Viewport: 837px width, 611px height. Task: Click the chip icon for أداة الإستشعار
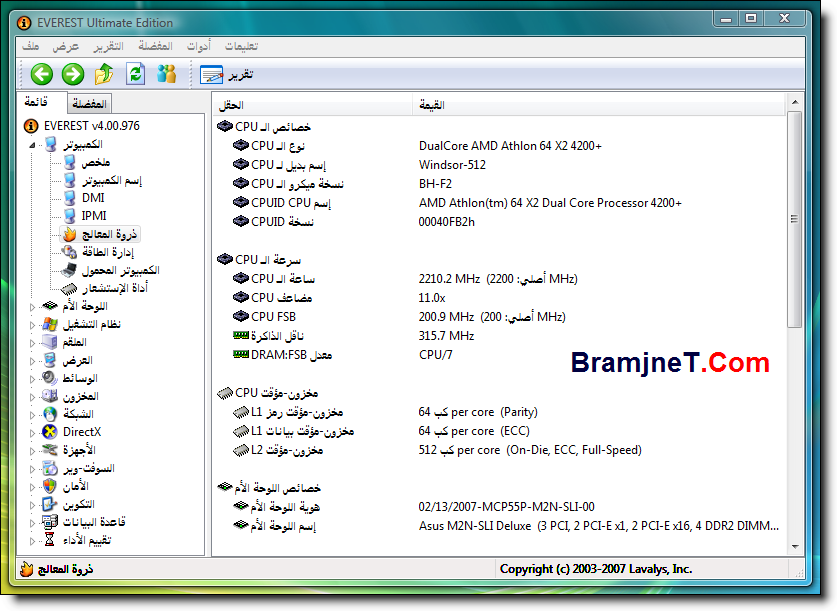69,289
